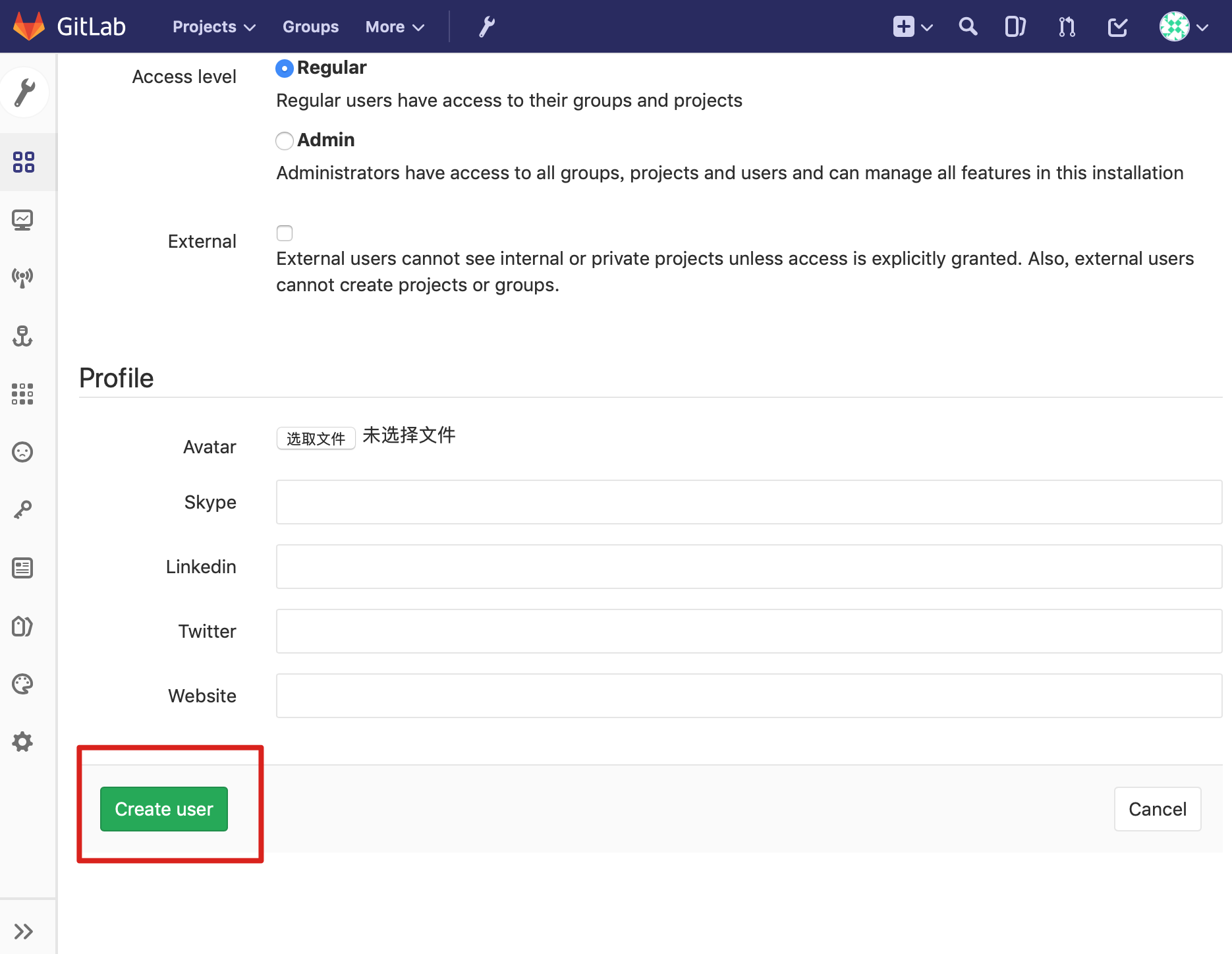This screenshot has width=1232, height=954.
Task: Open Abuse Reports sad face icon
Action: pyautogui.click(x=23, y=452)
